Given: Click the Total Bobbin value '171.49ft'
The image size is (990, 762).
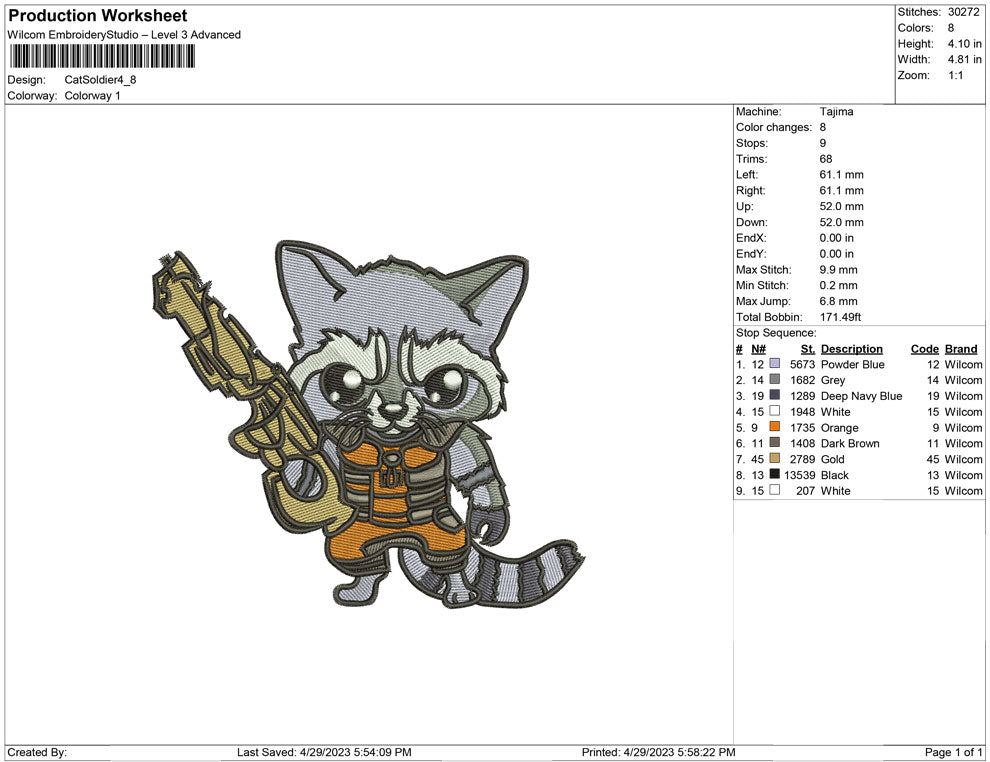Looking at the screenshot, I should 840,317.
